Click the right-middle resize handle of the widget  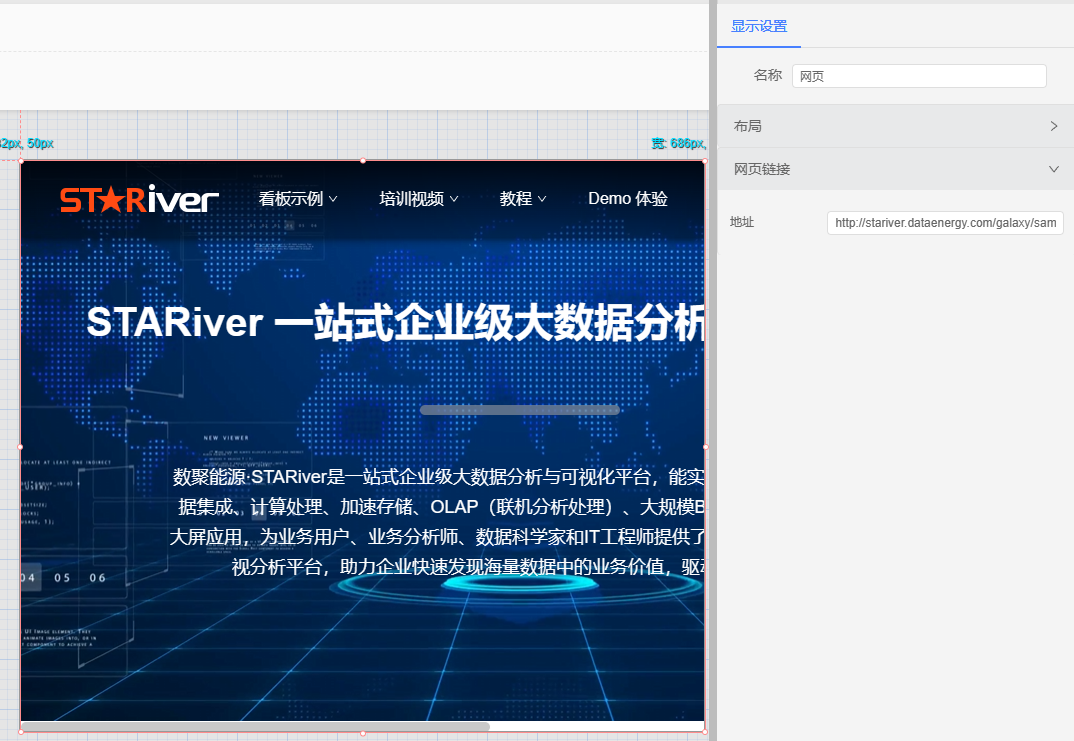tap(705, 447)
